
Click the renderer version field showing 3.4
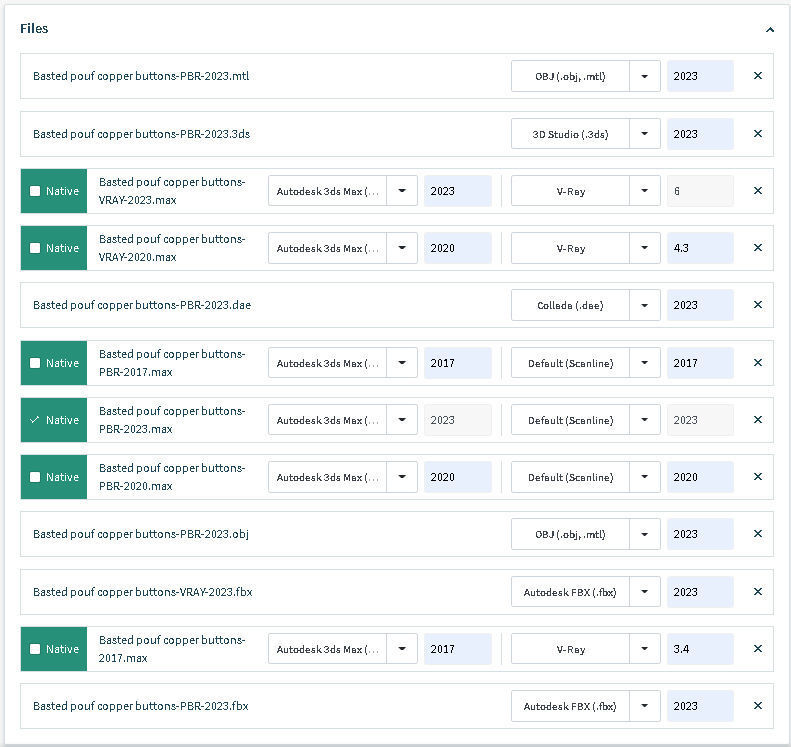[699, 649]
